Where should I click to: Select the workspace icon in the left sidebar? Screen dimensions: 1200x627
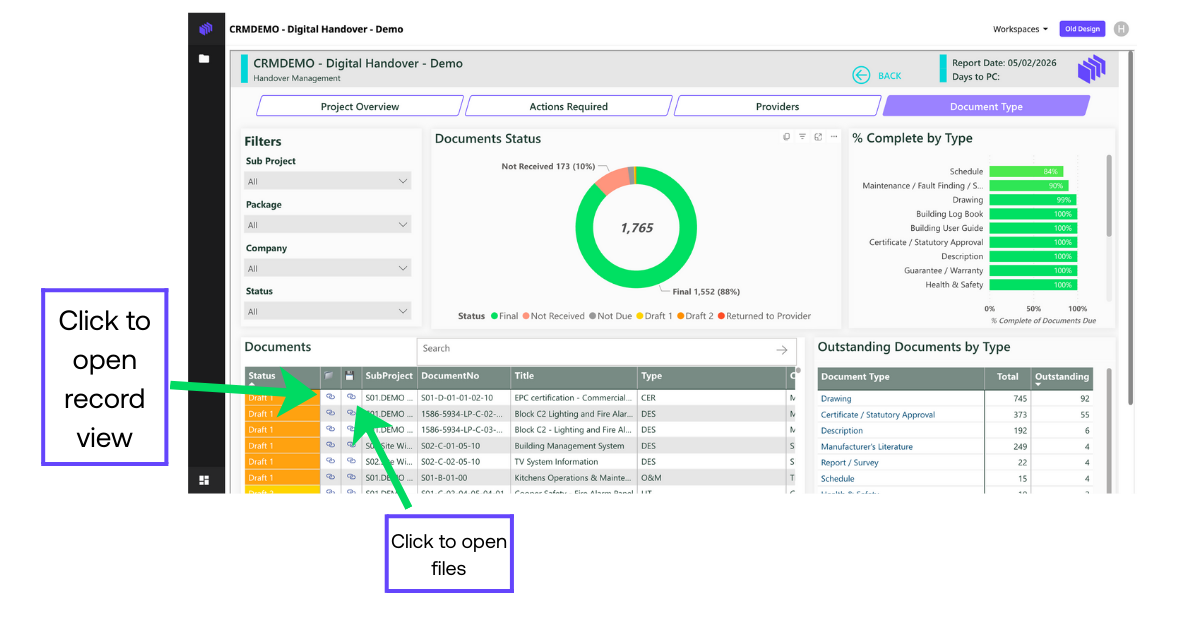(x=205, y=28)
